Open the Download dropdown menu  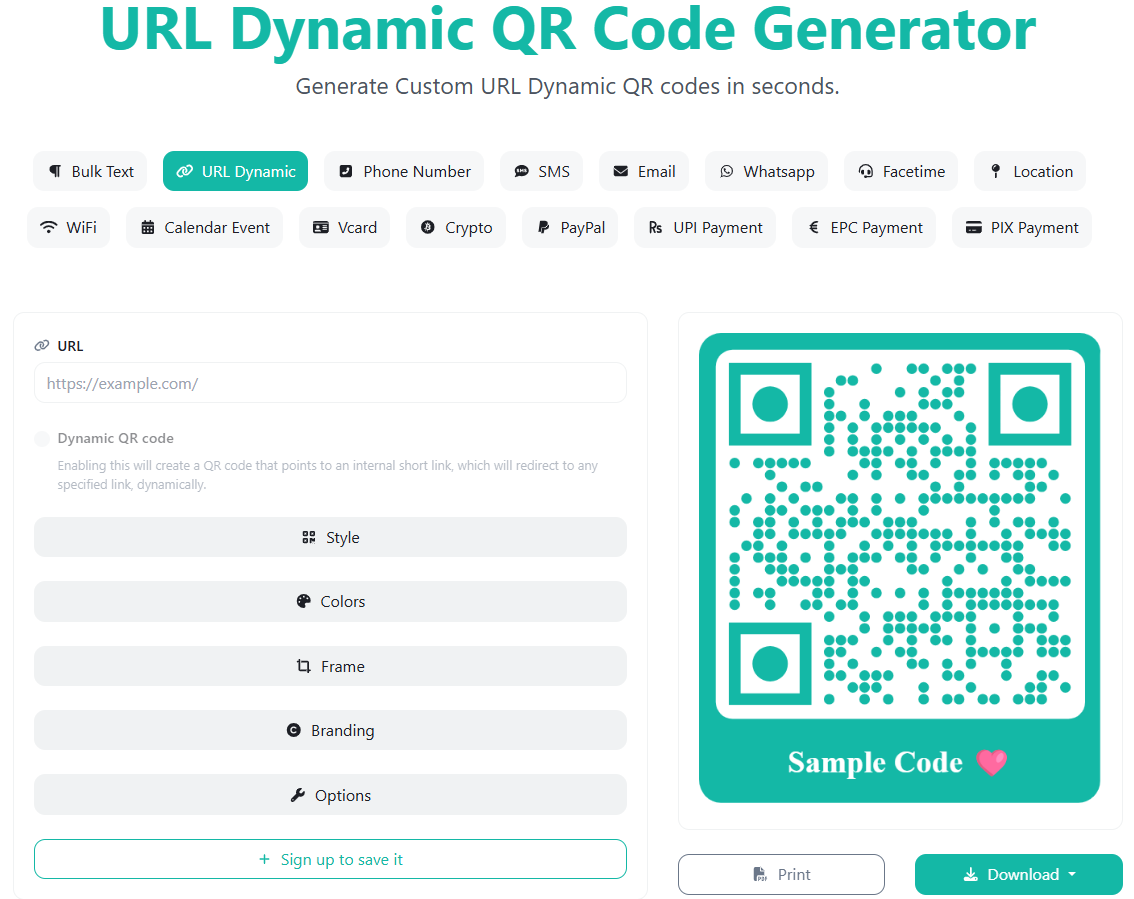click(1018, 875)
